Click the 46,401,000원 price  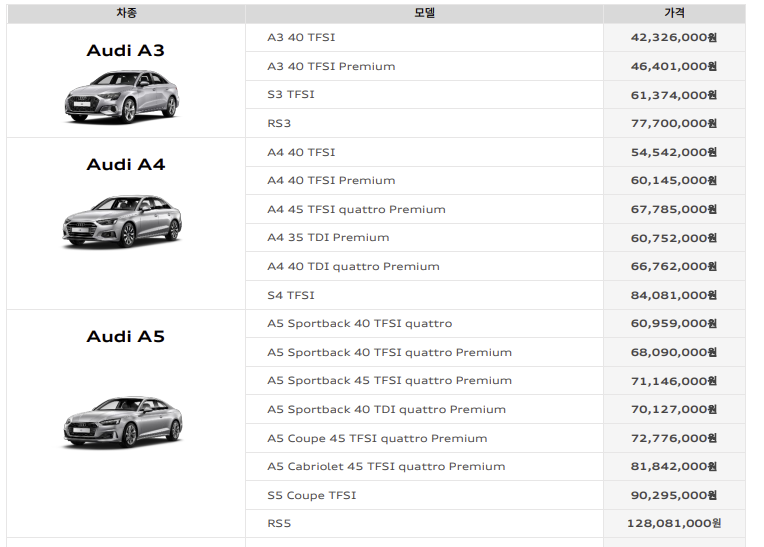click(674, 66)
